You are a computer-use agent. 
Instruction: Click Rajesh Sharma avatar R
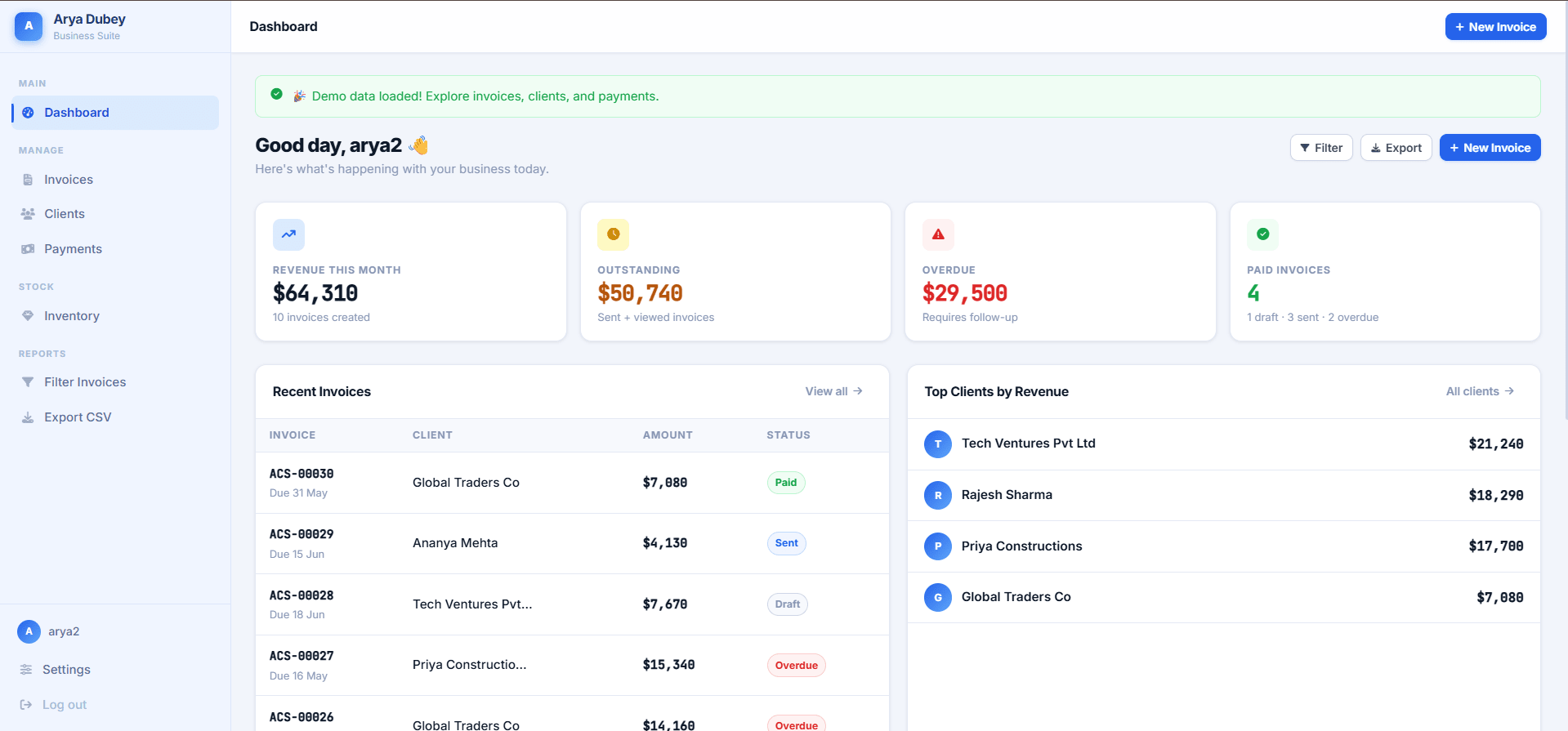[x=938, y=495]
